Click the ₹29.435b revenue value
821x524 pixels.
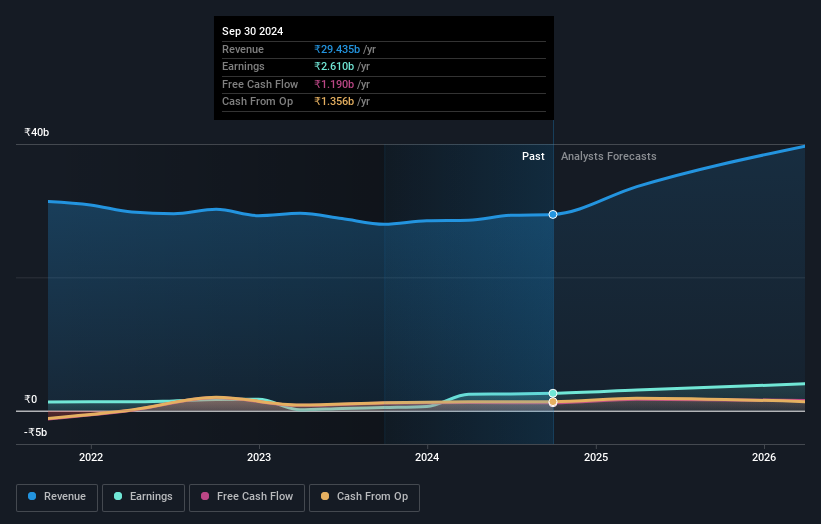point(337,49)
